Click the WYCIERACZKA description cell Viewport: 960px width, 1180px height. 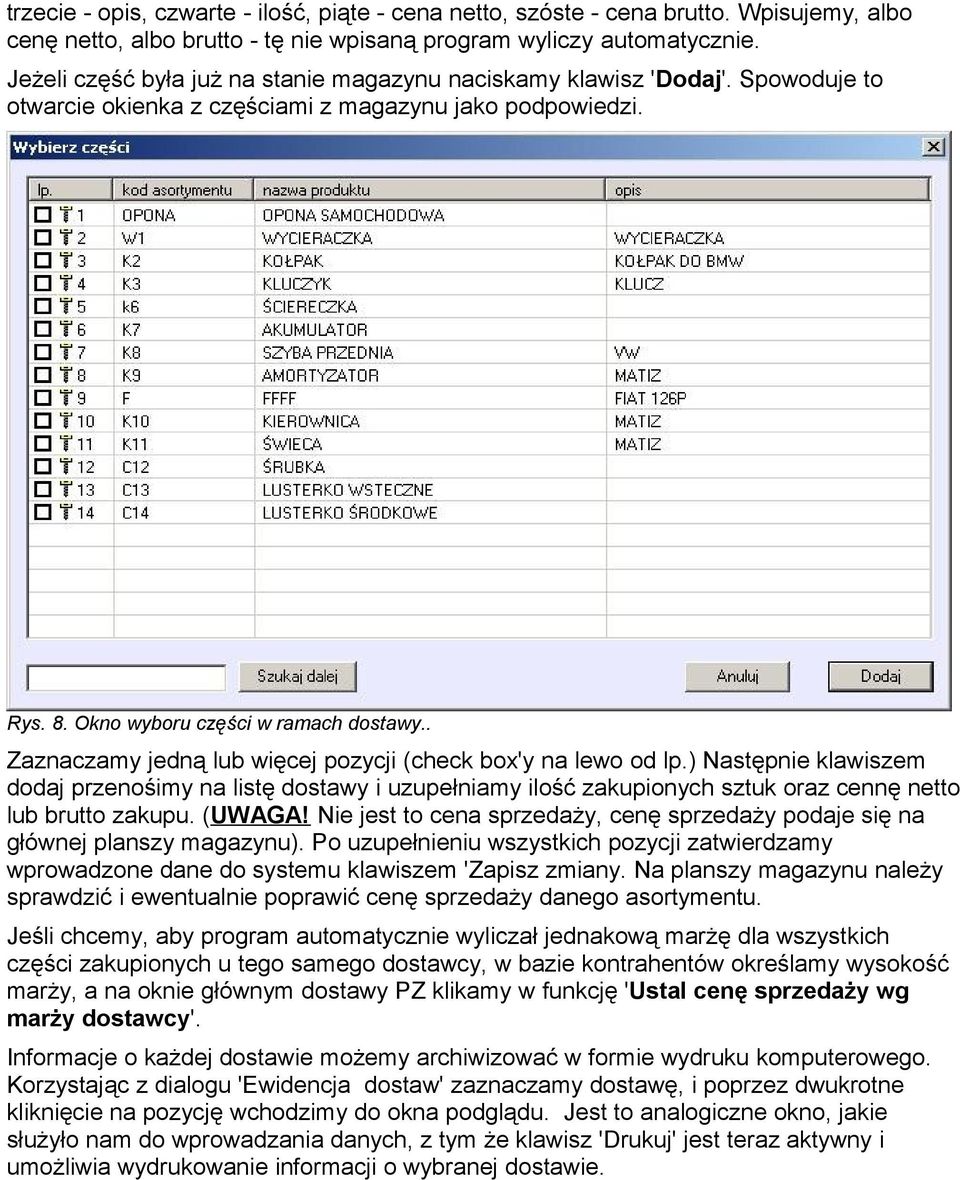click(669, 238)
